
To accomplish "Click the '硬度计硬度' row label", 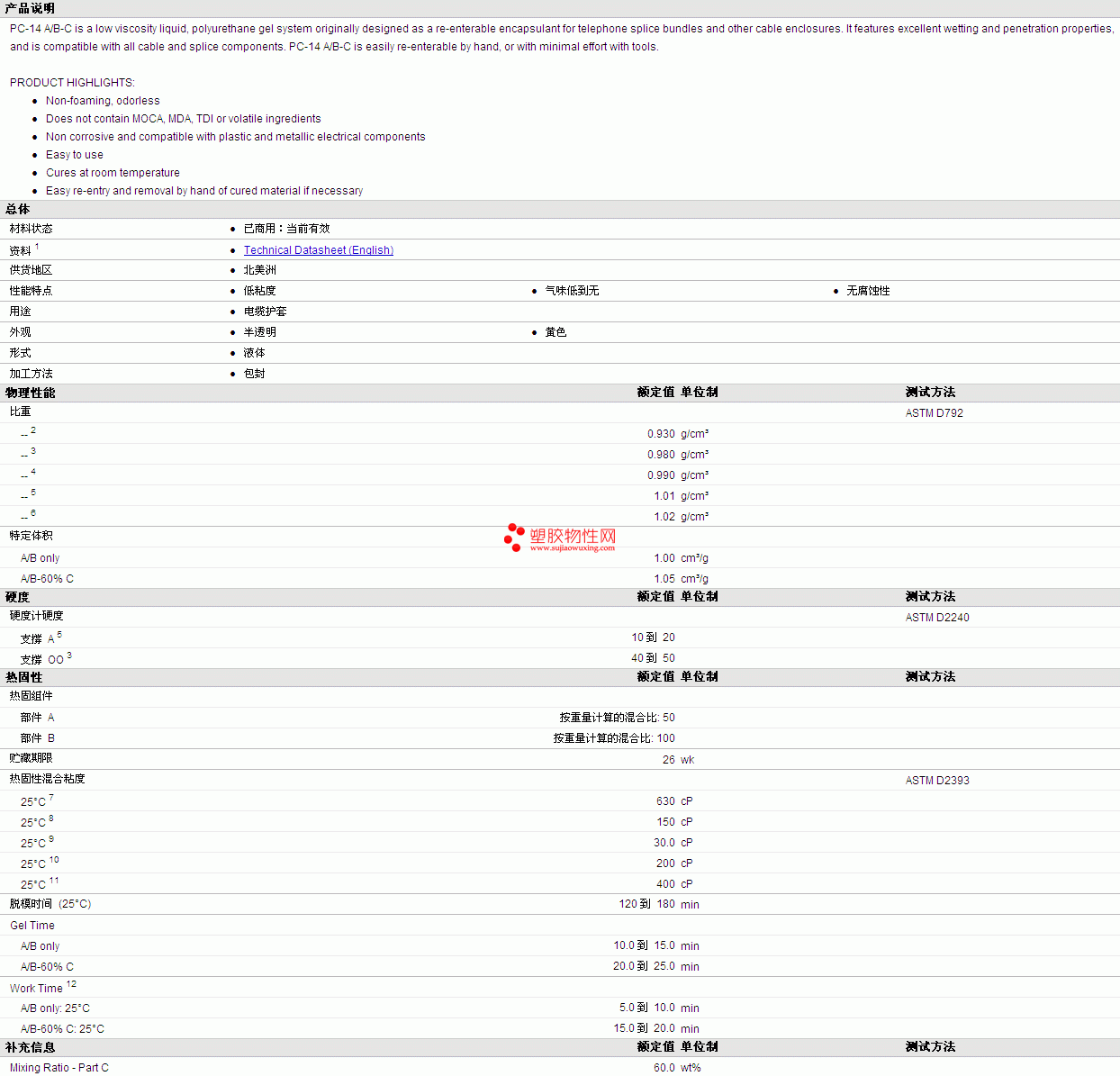I will pyautogui.click(x=37, y=616).
